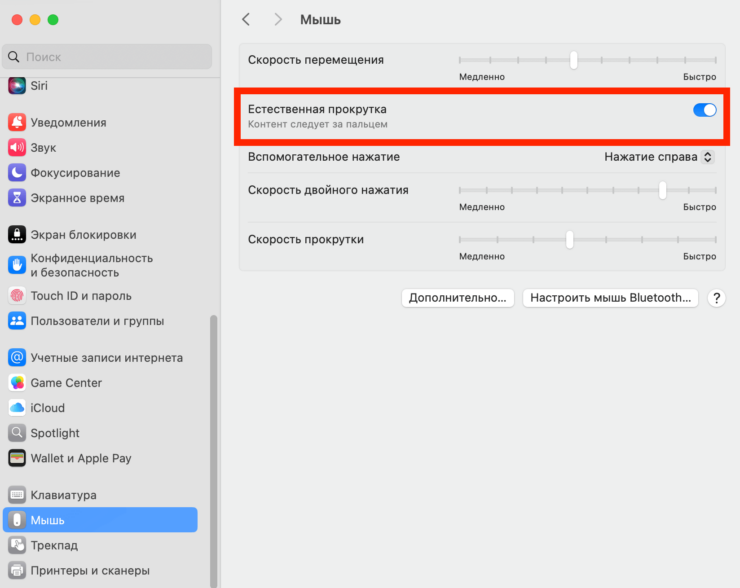Viewport: 740px width, 588px height.
Task: Open the iCloud cloud icon
Action: [x=17, y=408]
